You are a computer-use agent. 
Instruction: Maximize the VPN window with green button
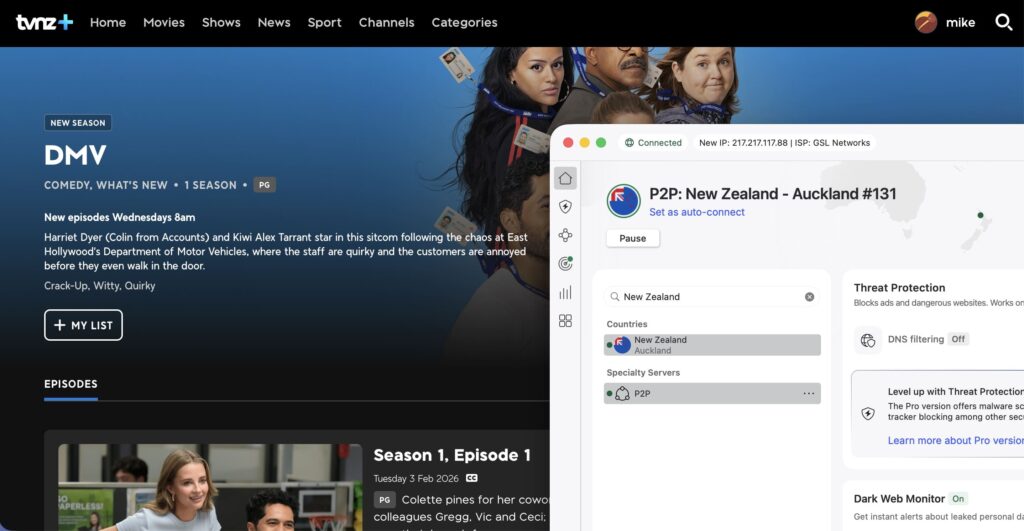click(x=601, y=142)
